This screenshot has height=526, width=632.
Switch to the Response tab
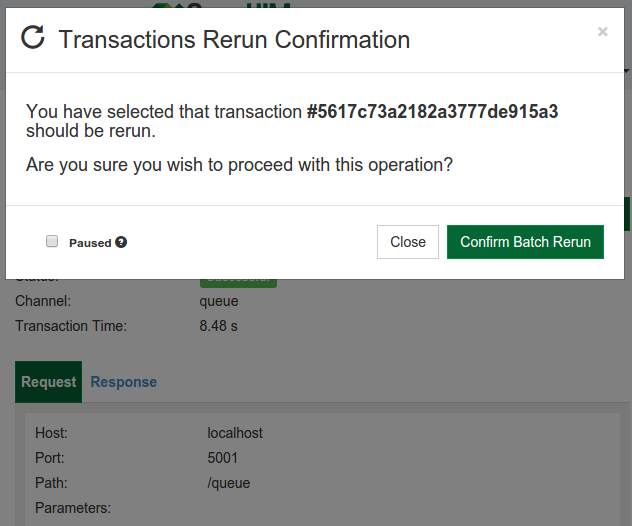[124, 382]
